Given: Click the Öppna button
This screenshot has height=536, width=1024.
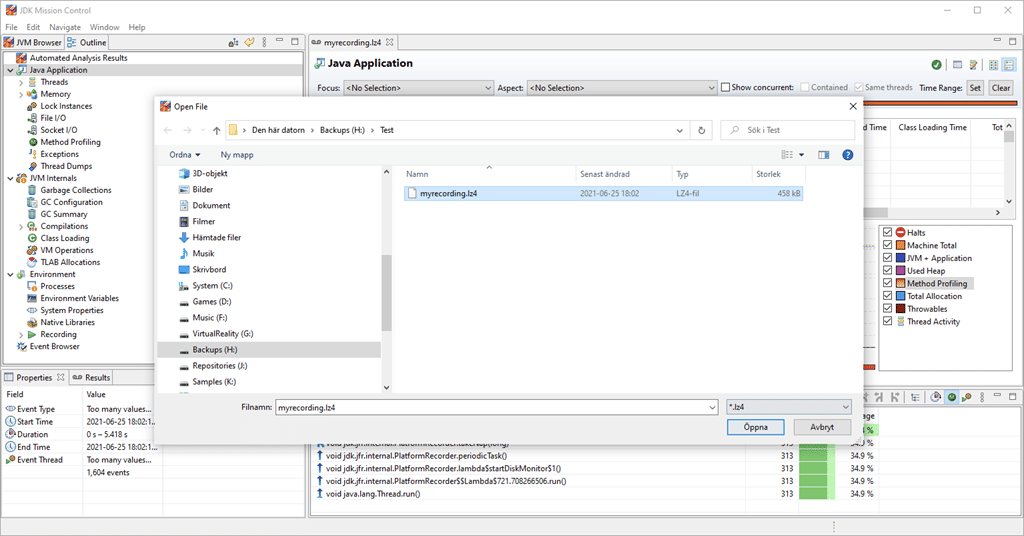Looking at the screenshot, I should (756, 427).
